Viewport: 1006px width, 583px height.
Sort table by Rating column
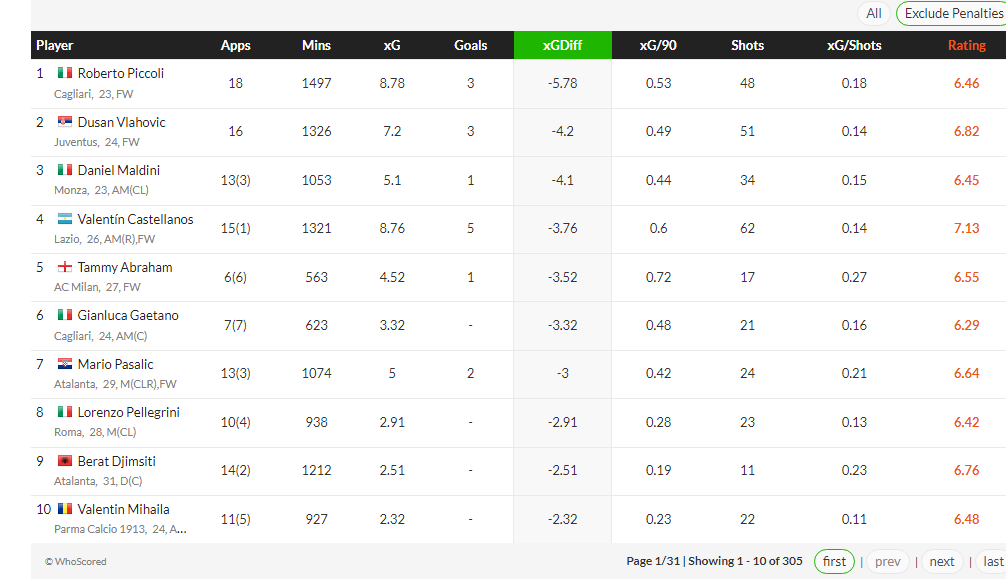pos(966,45)
